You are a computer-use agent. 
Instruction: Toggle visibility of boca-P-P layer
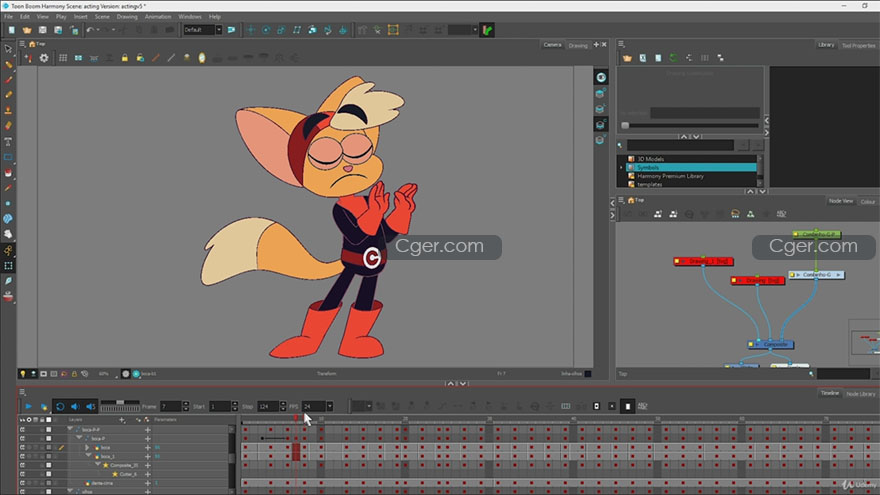[22, 430]
